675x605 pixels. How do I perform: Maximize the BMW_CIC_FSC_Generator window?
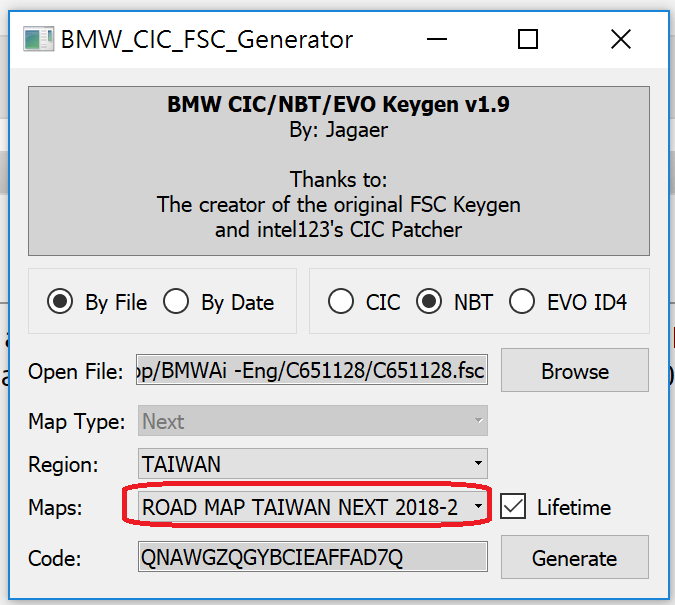(x=527, y=39)
